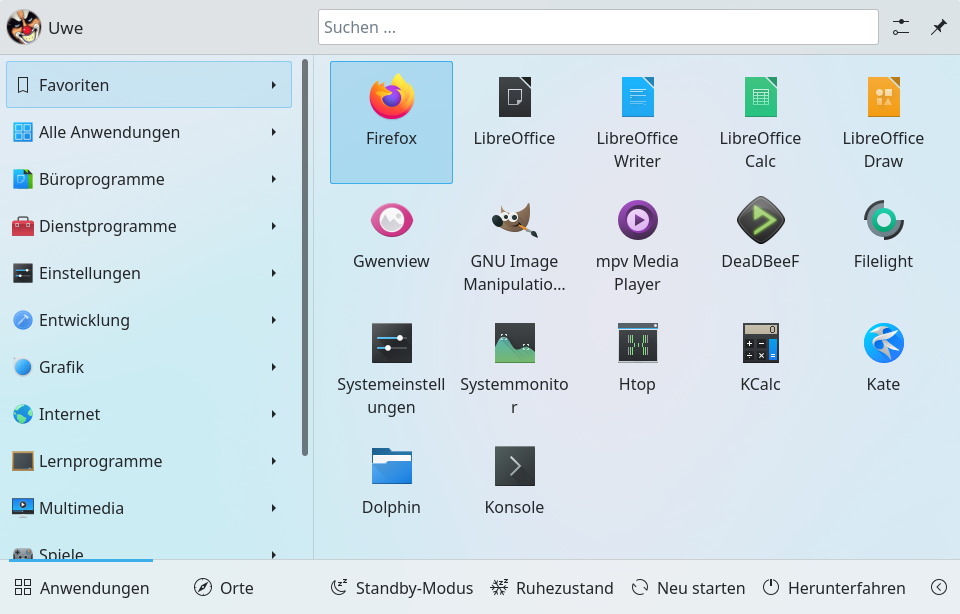The height and width of the screenshot is (614, 960).
Task: Expand arrow next to Einstellungen
Action: coord(274,273)
